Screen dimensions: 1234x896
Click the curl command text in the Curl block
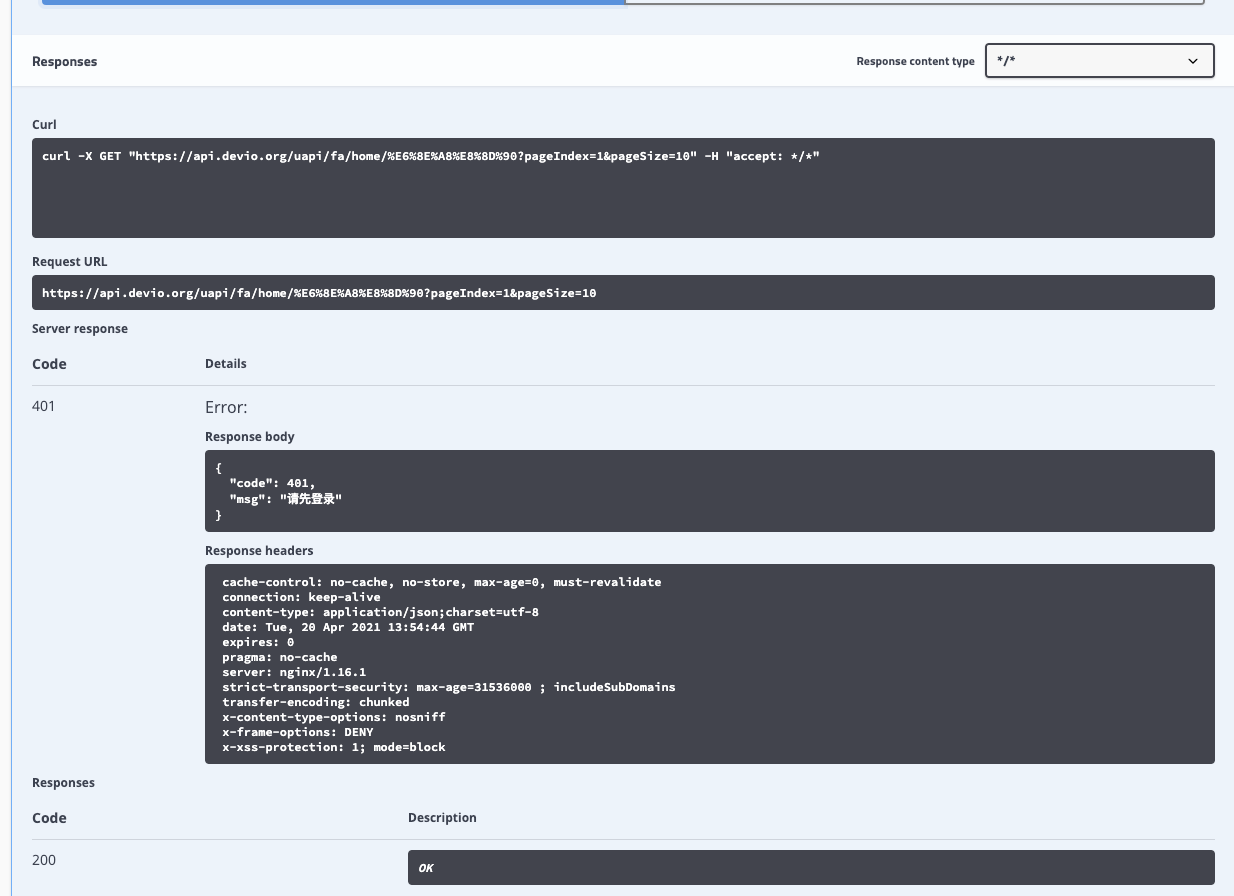430,156
